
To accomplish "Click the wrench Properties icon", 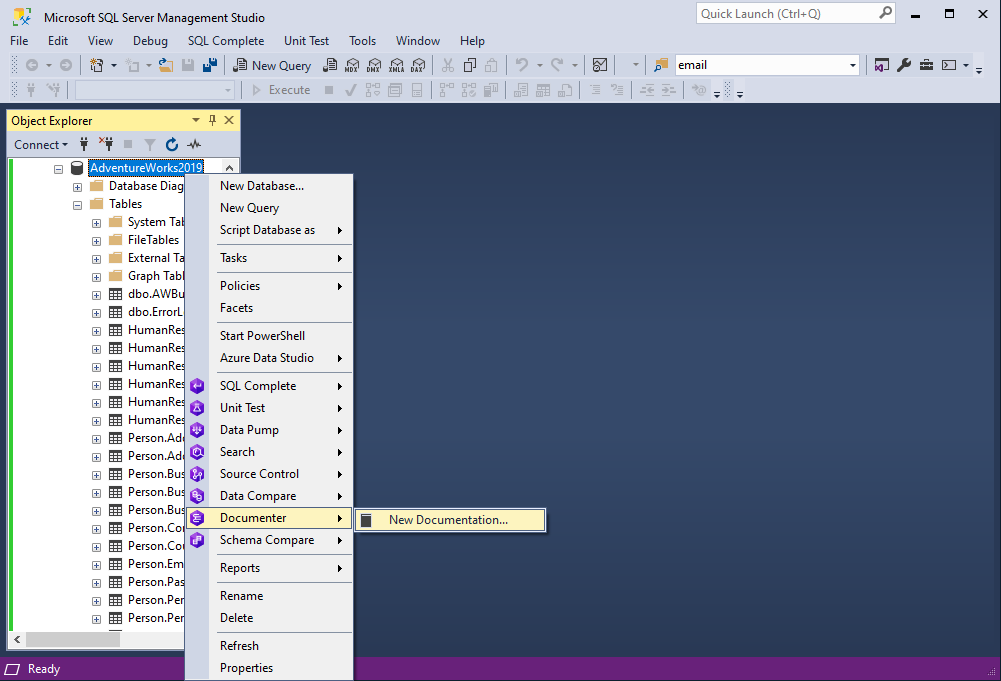I will 904,65.
